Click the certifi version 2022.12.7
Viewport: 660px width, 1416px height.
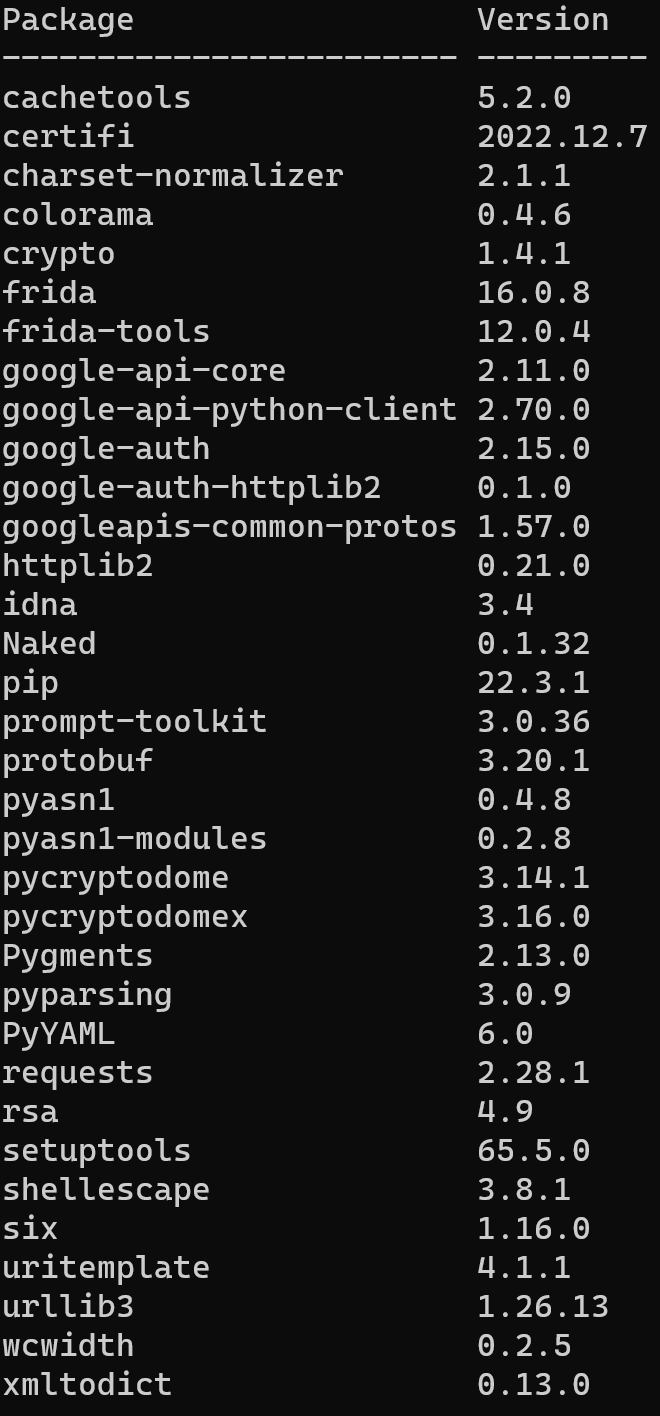pos(563,136)
